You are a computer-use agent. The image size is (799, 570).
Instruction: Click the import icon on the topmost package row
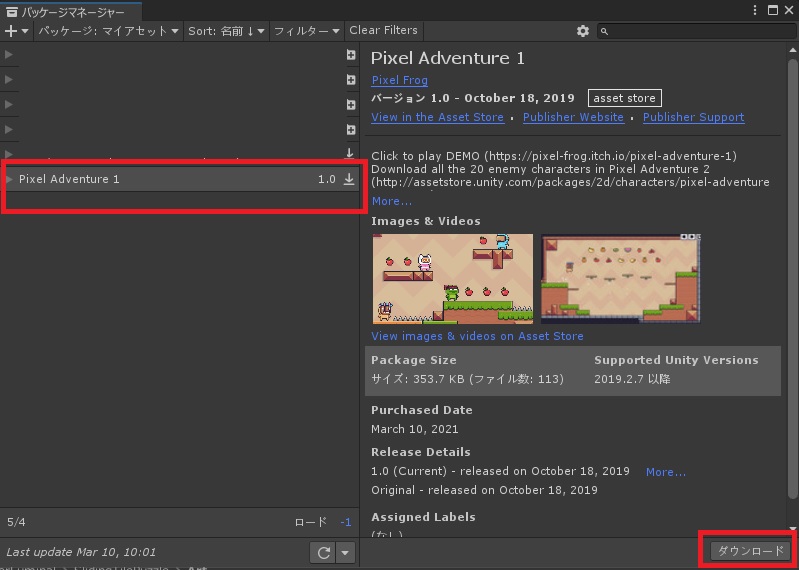[x=351, y=55]
